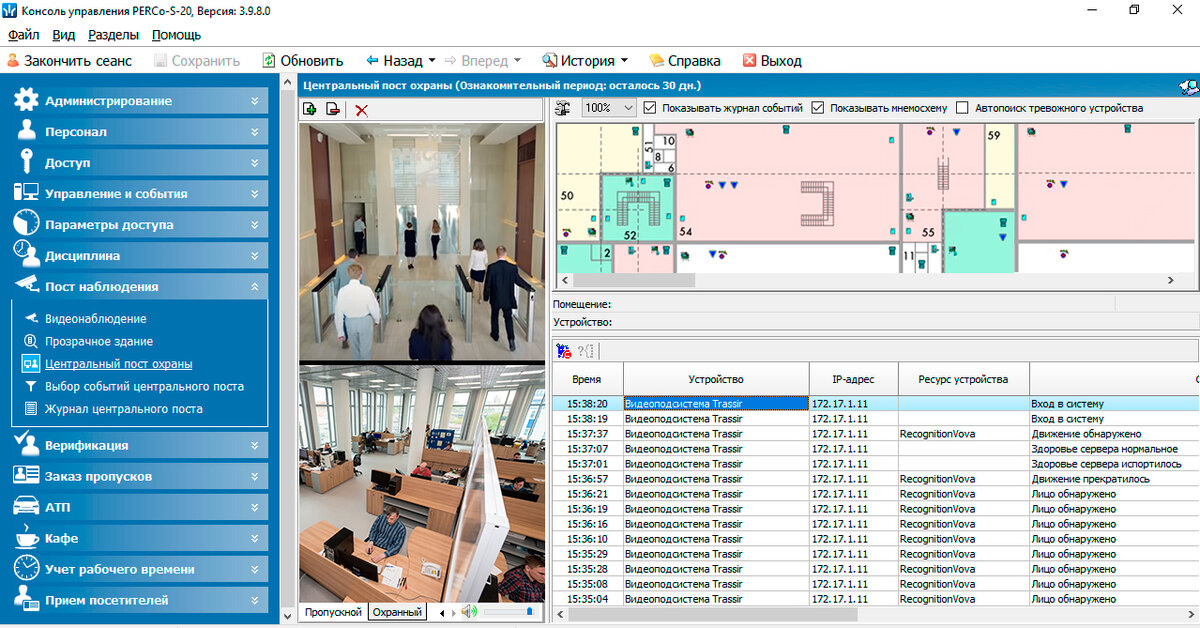Open the История dropdown arrow
Screen dimensions: 1200x628
pos(625,60)
